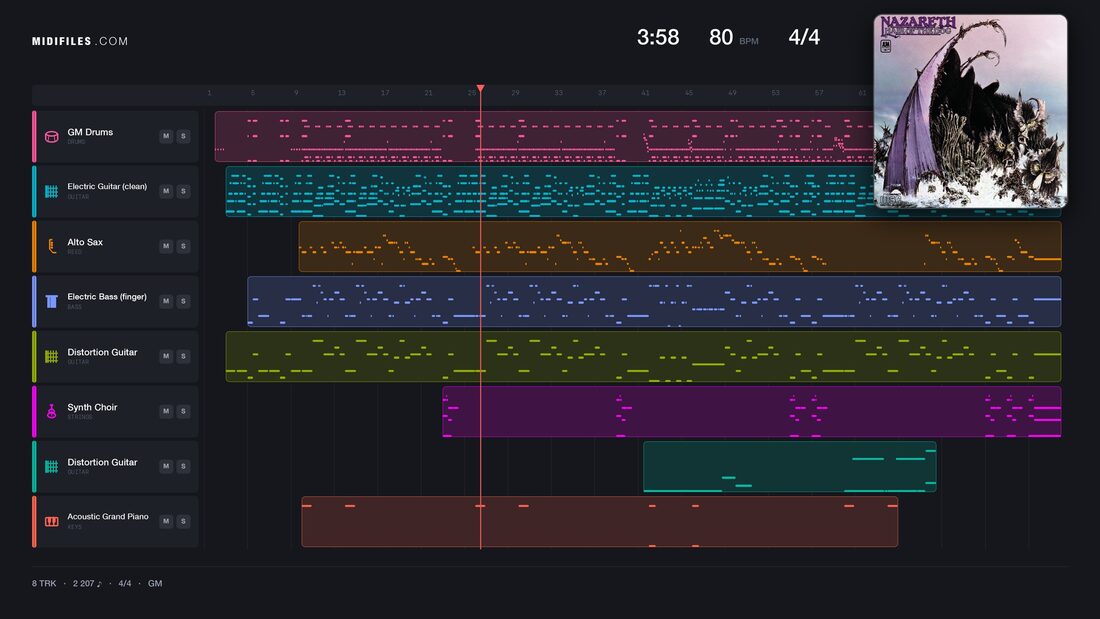Mute the Alto Sax track
The width and height of the screenshot is (1100, 619).
(166, 246)
